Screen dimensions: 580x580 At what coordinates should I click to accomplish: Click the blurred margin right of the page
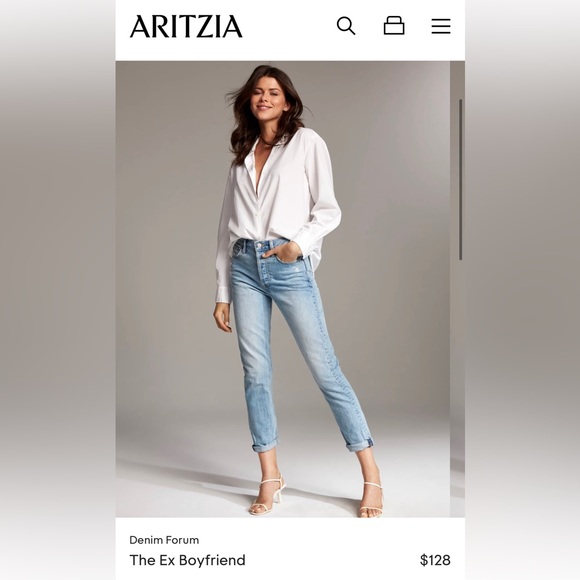coord(522,290)
